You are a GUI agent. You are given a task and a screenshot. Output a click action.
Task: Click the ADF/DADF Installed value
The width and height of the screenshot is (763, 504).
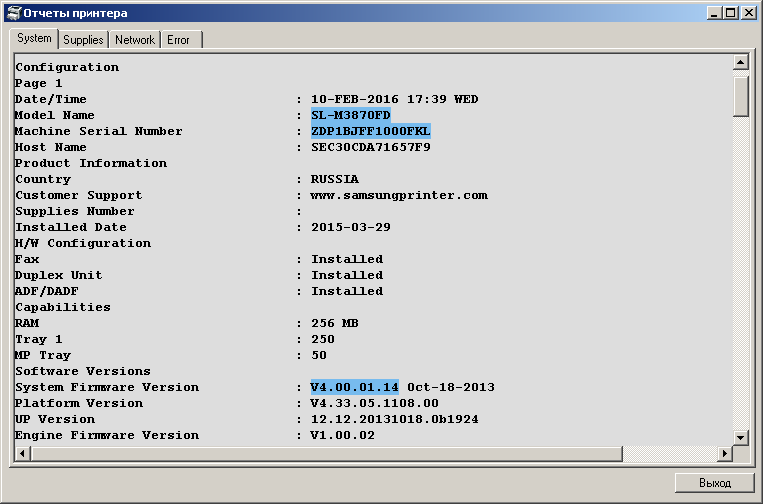tap(347, 291)
